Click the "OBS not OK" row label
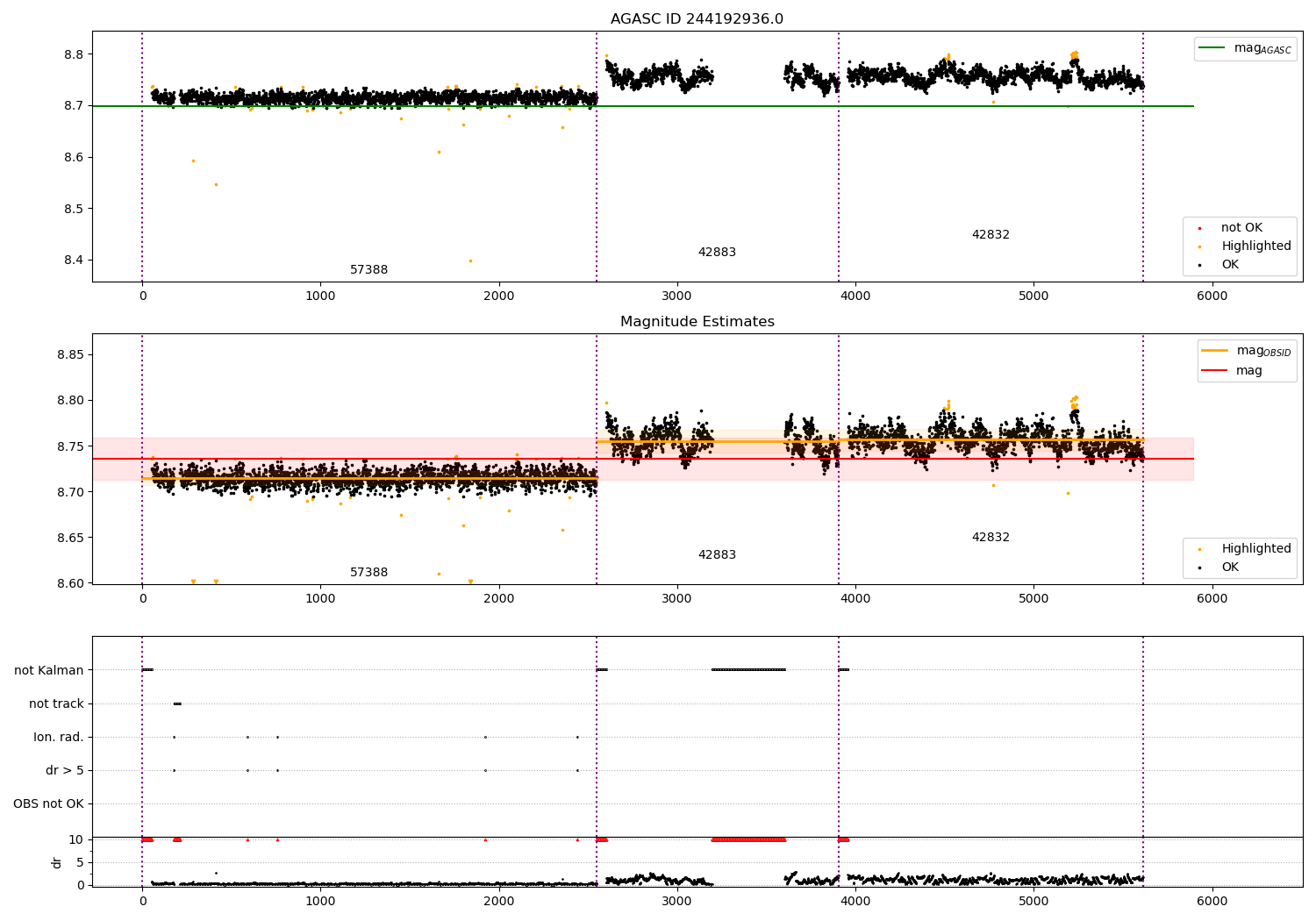The height and width of the screenshot is (921, 1316). pos(48,803)
